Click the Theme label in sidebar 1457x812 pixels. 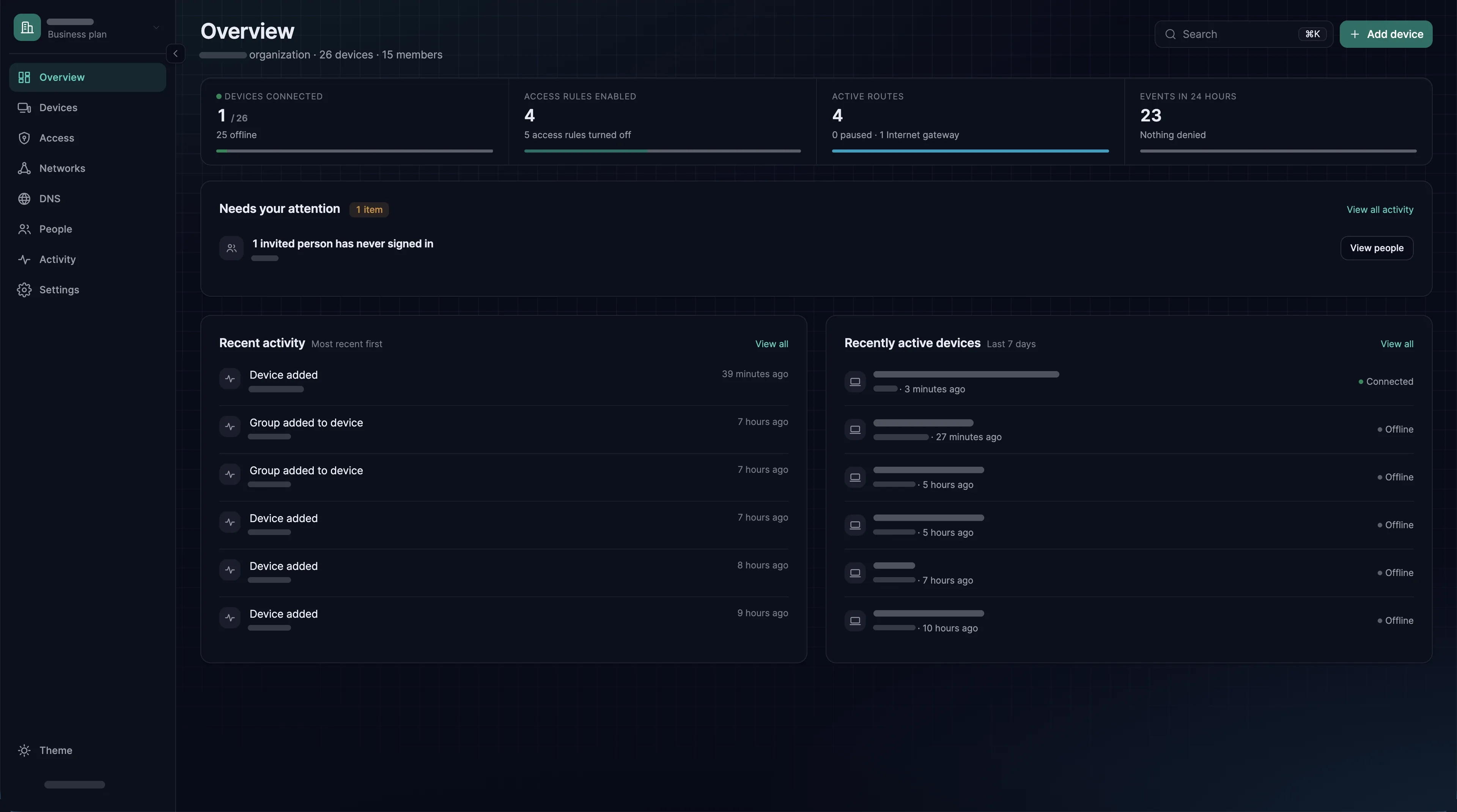55,751
